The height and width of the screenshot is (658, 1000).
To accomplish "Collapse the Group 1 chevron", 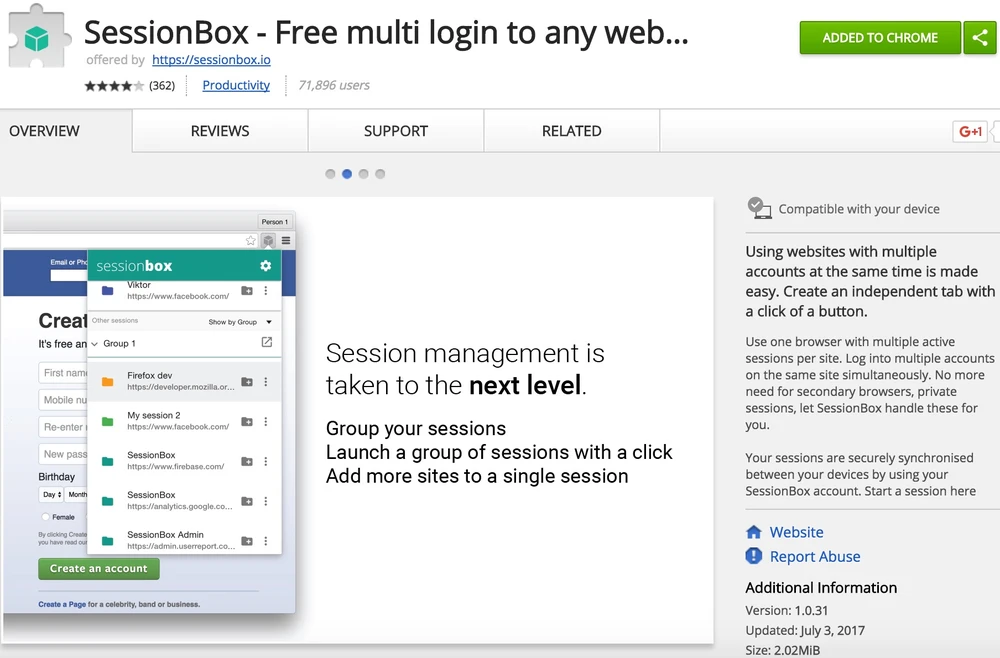I will [95, 344].
